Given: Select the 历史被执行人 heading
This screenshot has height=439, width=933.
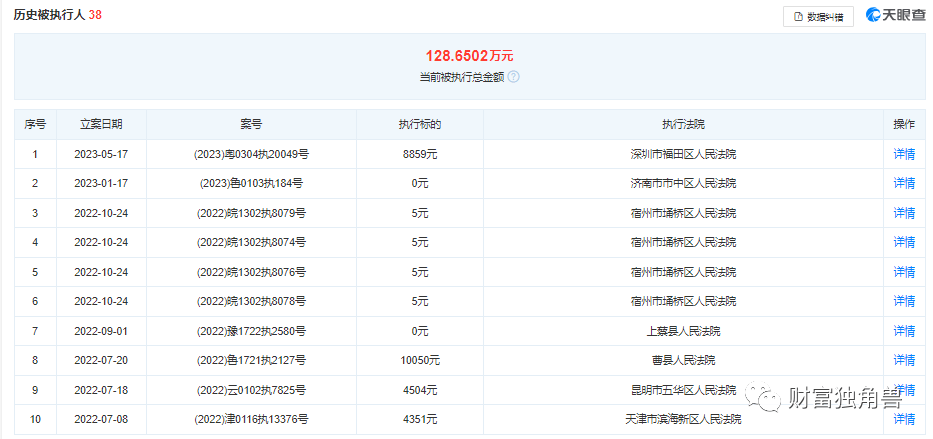Looking at the screenshot, I should pos(49,15).
